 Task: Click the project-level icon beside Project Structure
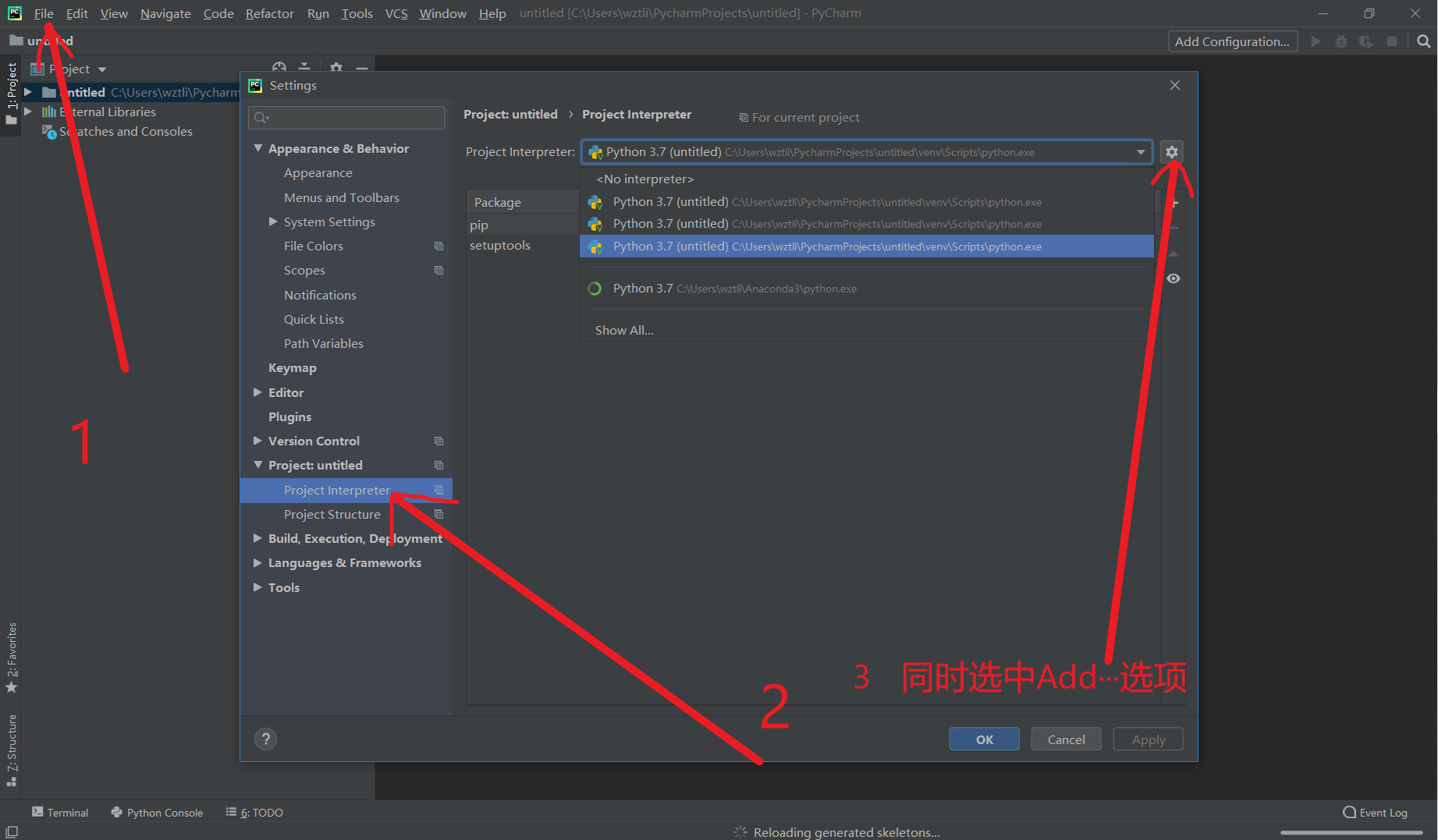point(439,514)
